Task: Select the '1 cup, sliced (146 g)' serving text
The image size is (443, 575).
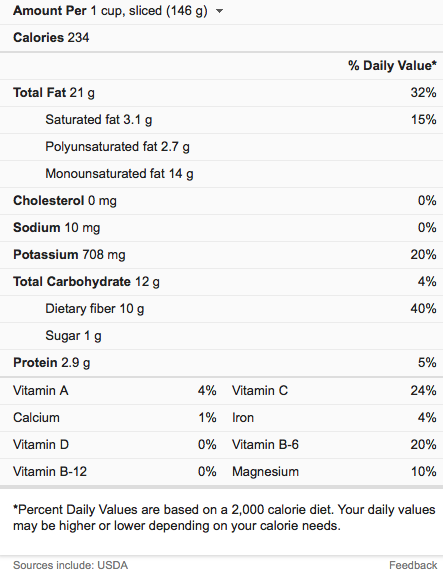Action: (x=149, y=11)
